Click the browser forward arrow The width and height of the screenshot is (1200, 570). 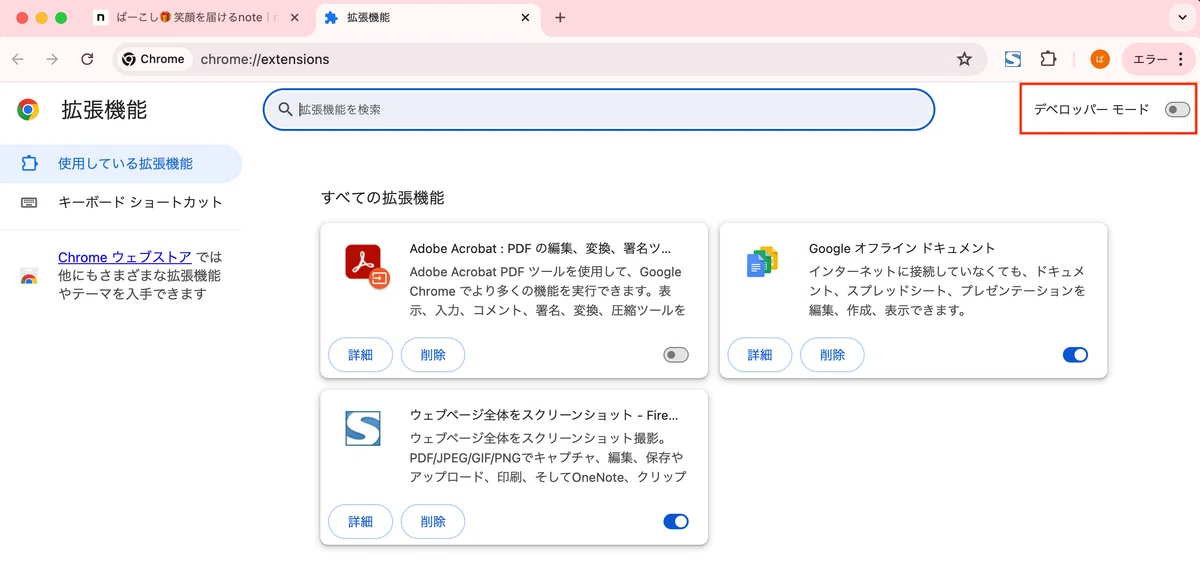point(52,59)
